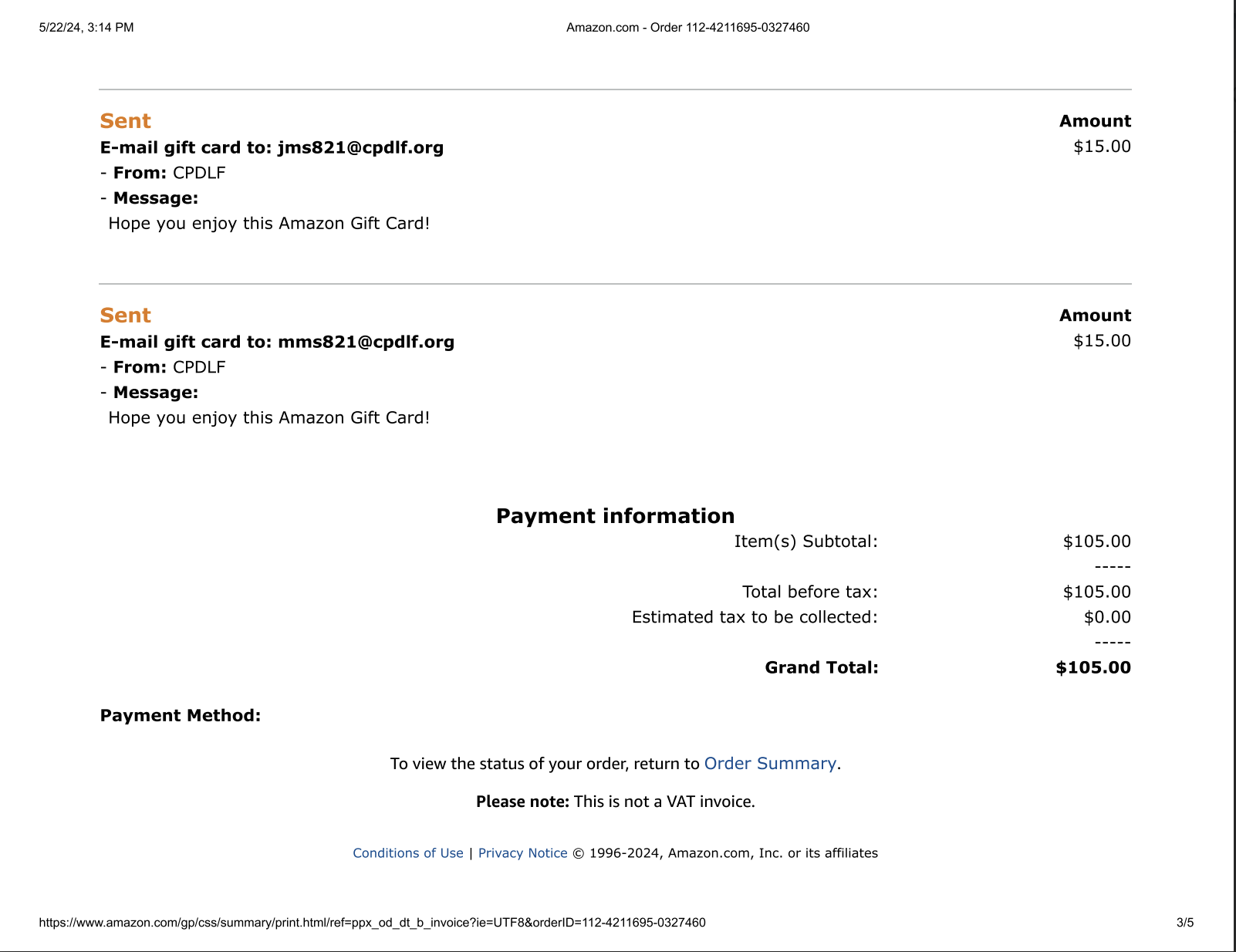Open the Order Summary link
1236x952 pixels.
click(x=770, y=764)
